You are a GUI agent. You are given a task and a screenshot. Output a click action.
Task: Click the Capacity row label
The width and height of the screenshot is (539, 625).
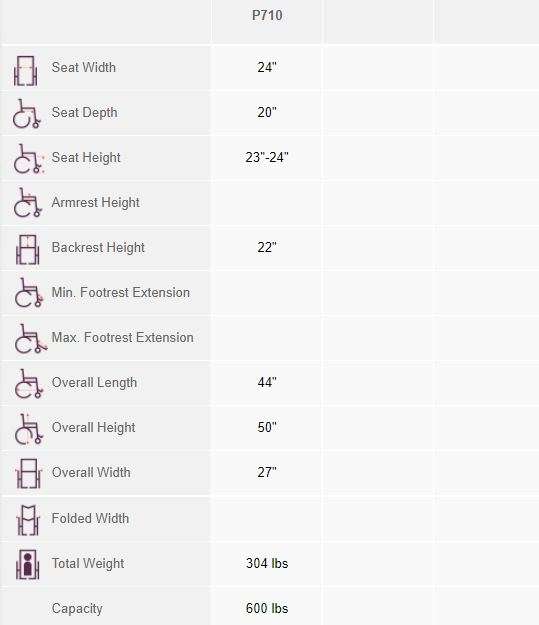(x=77, y=608)
